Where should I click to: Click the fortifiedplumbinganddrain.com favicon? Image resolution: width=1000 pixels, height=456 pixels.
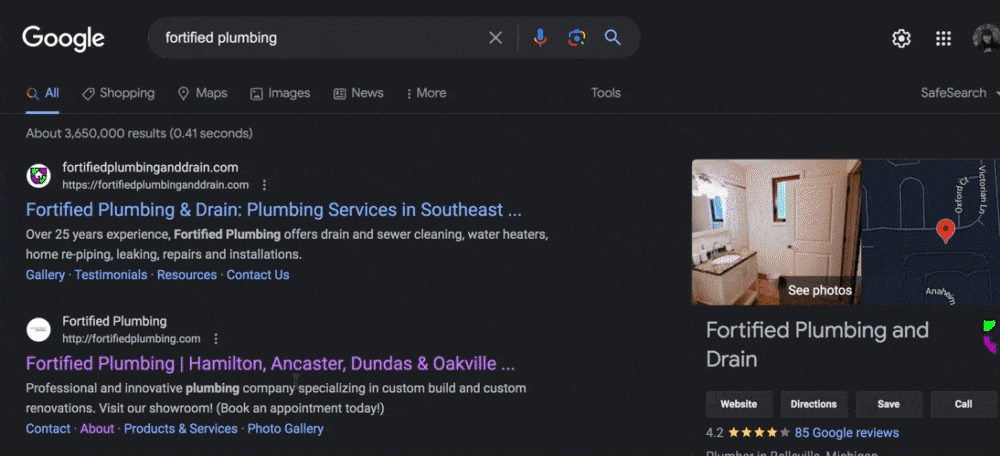[x=38, y=175]
